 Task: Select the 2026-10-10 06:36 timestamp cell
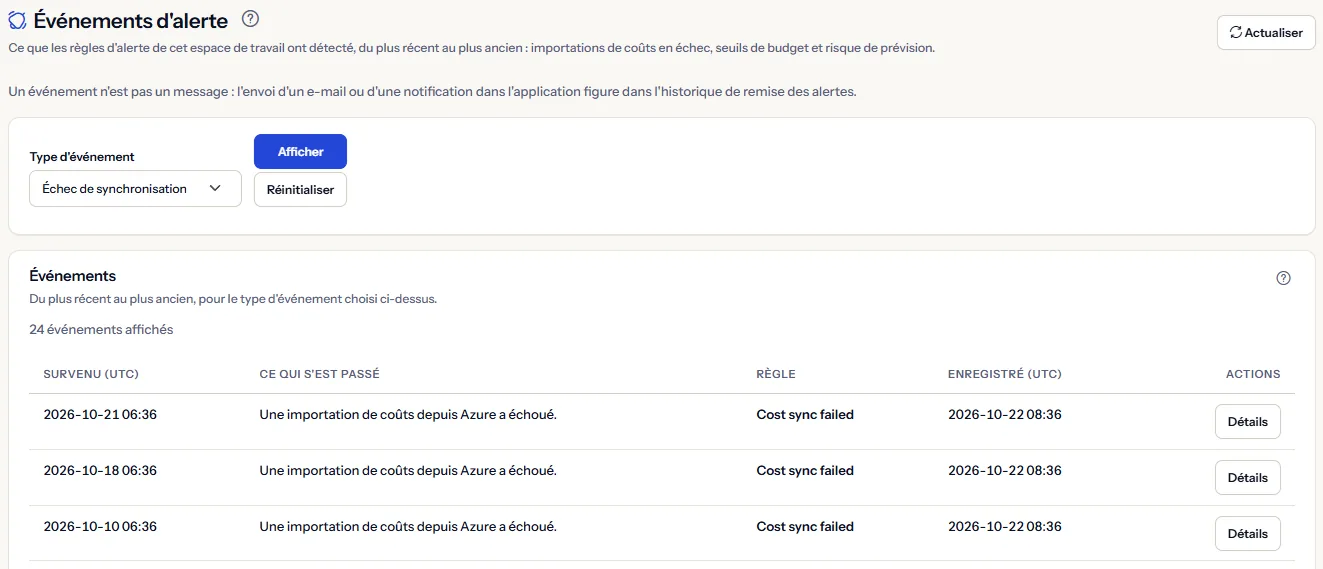(100, 527)
